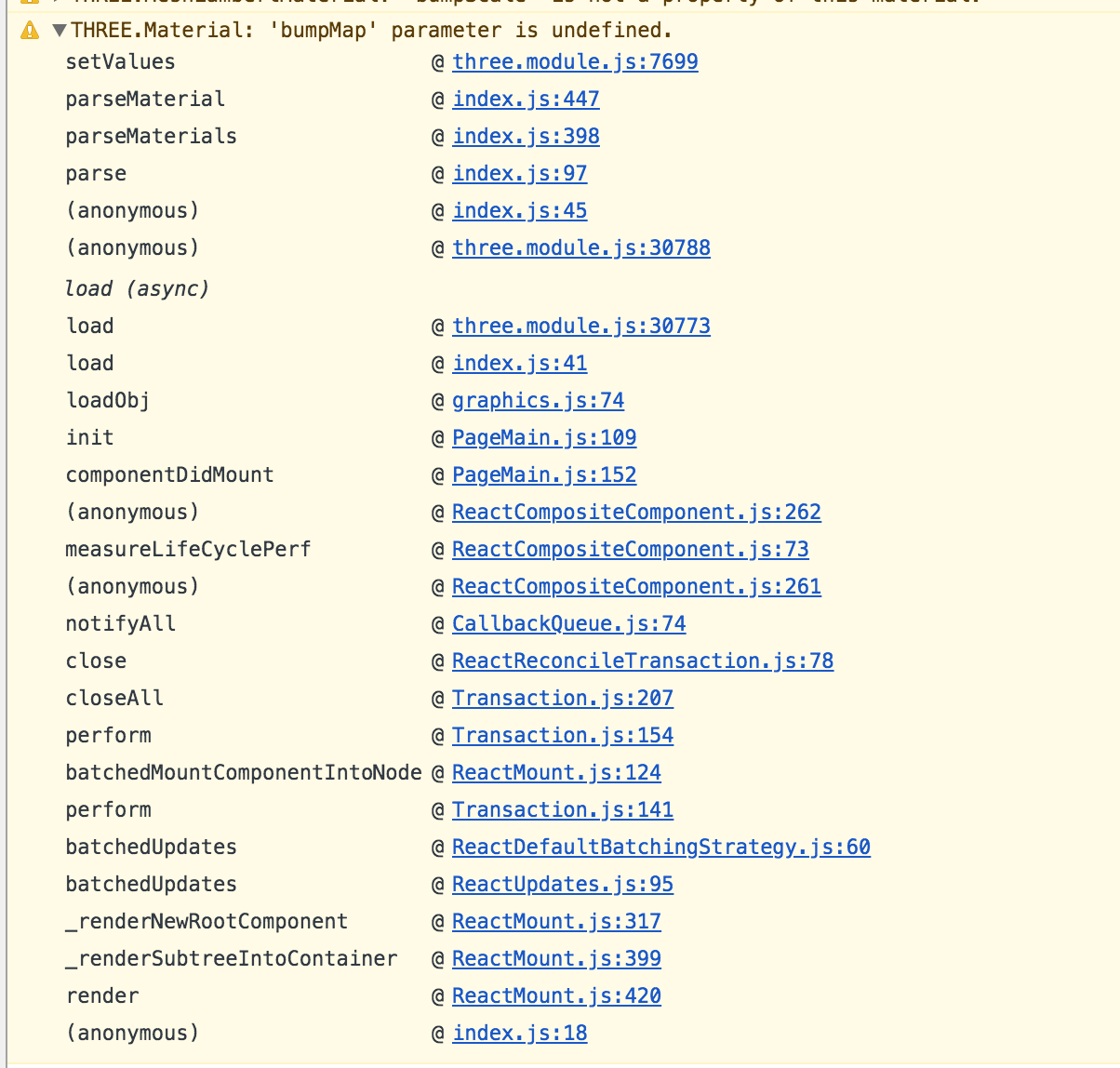Screen dimensions: 1120x1068
Task: Open index.js:398 parseMaterials link
Action: [526, 136]
